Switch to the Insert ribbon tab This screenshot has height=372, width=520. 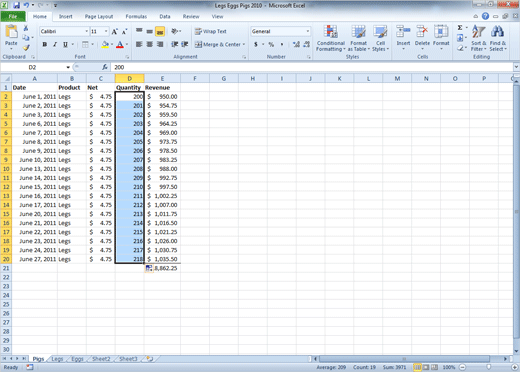point(65,16)
